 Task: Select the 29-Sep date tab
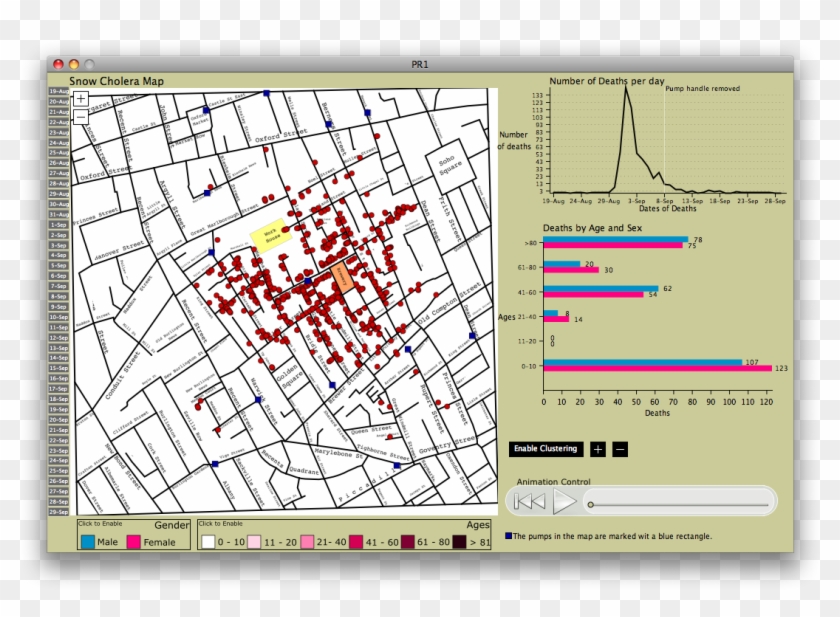58,511
